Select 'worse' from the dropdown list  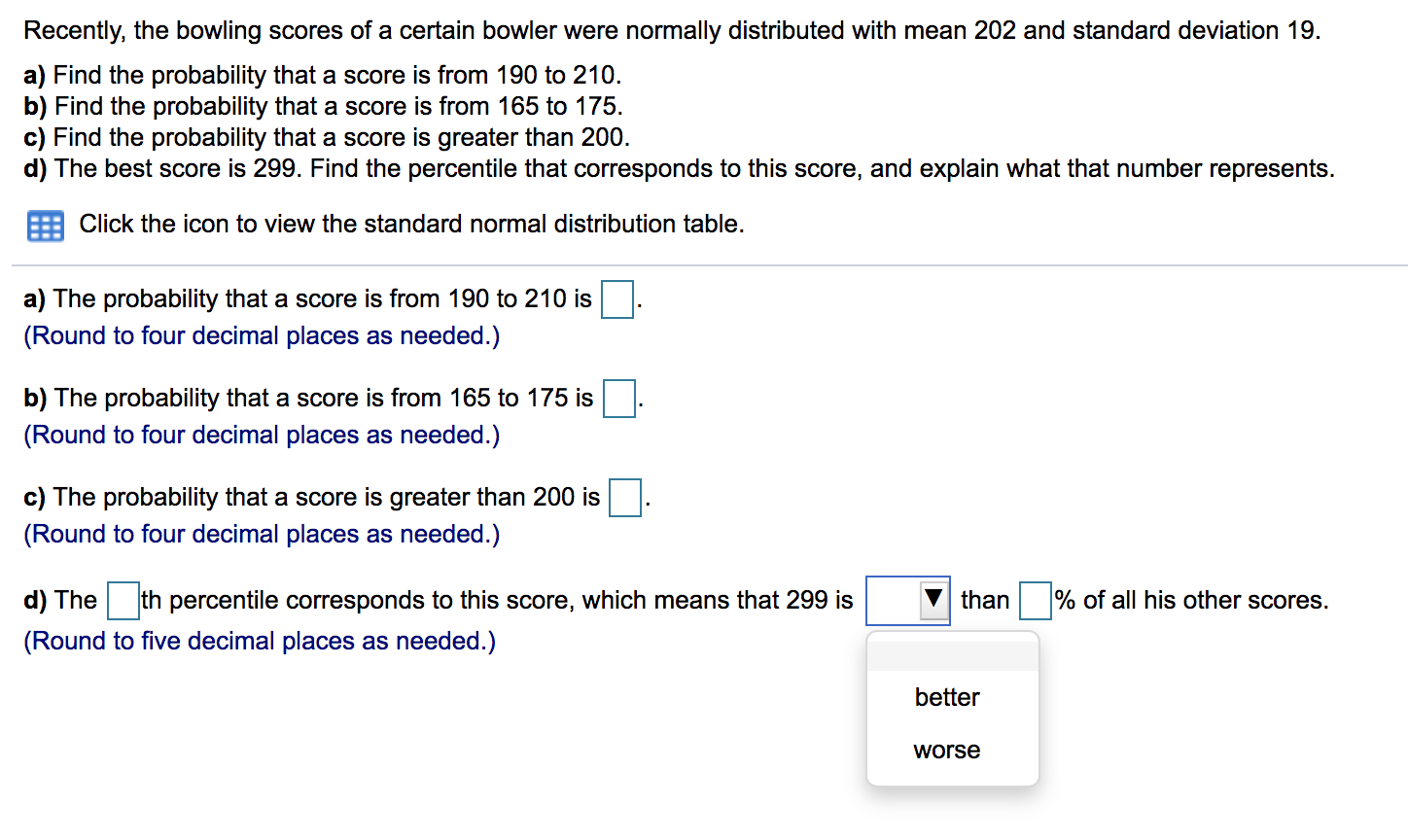944,749
